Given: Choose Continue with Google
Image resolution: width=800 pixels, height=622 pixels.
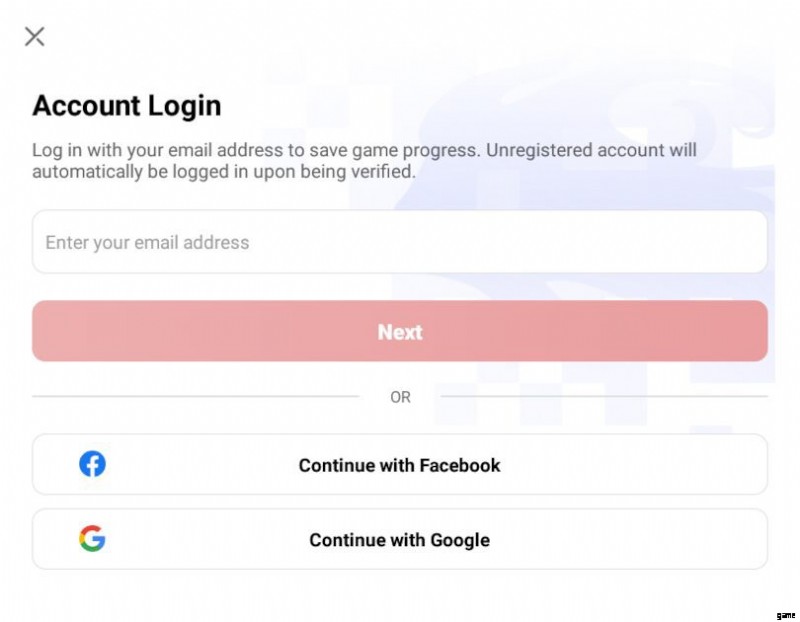Looking at the screenshot, I should pyautogui.click(x=399, y=539).
